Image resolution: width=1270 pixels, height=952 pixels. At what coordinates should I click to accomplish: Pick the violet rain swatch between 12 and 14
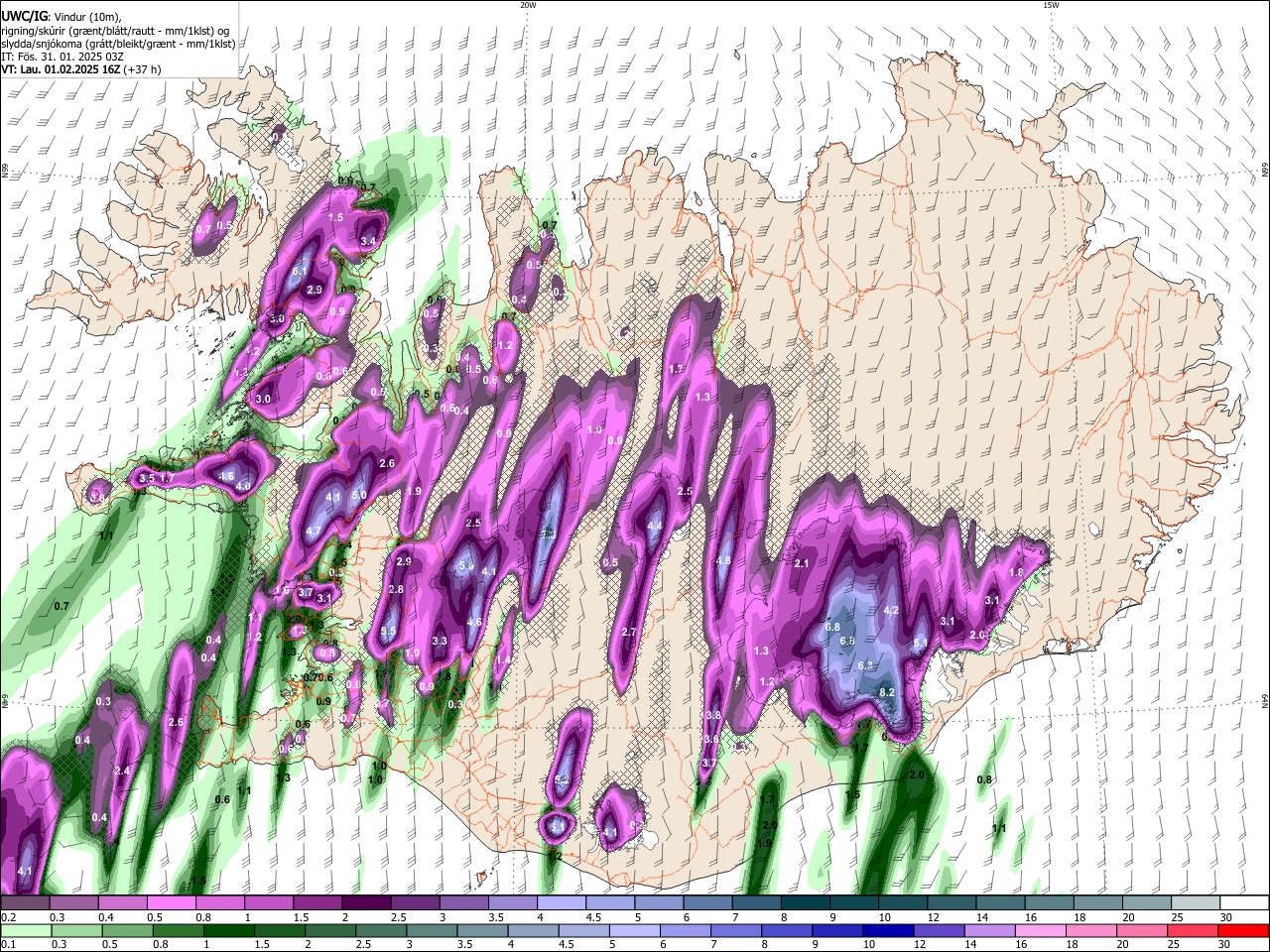coord(937,931)
